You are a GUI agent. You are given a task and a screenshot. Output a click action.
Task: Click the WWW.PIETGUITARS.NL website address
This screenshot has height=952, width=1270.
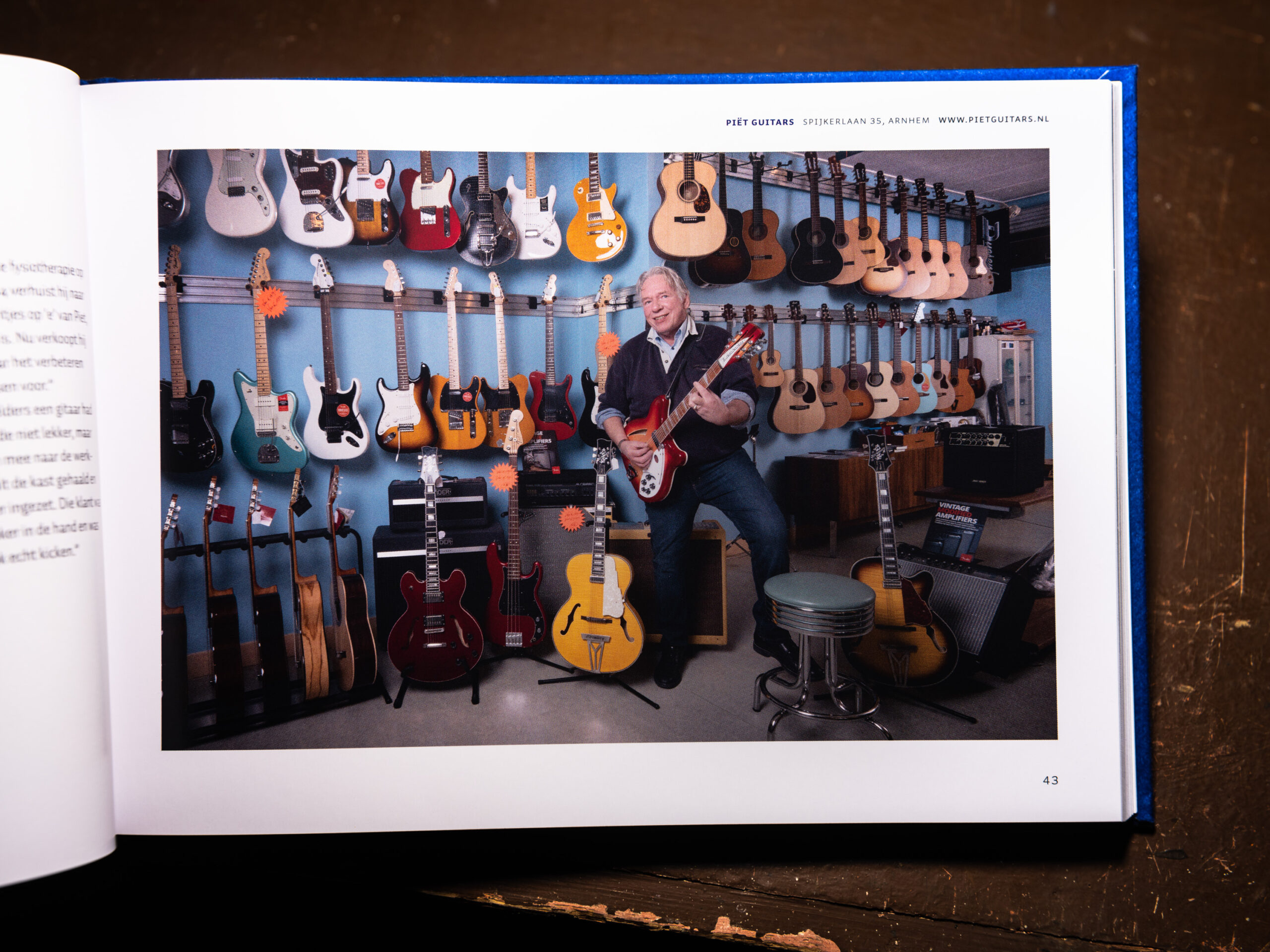click(993, 119)
